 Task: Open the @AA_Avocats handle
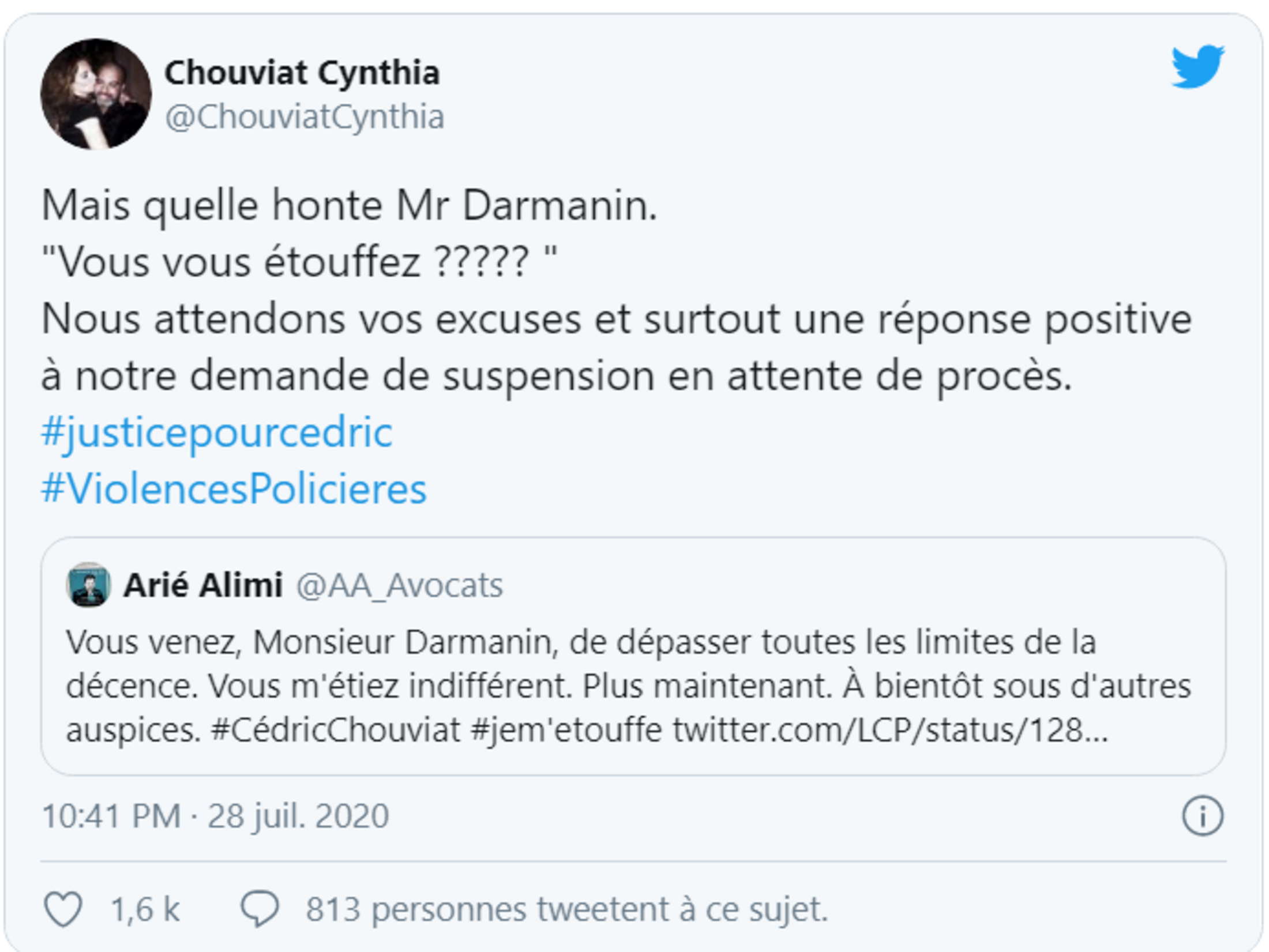click(399, 585)
